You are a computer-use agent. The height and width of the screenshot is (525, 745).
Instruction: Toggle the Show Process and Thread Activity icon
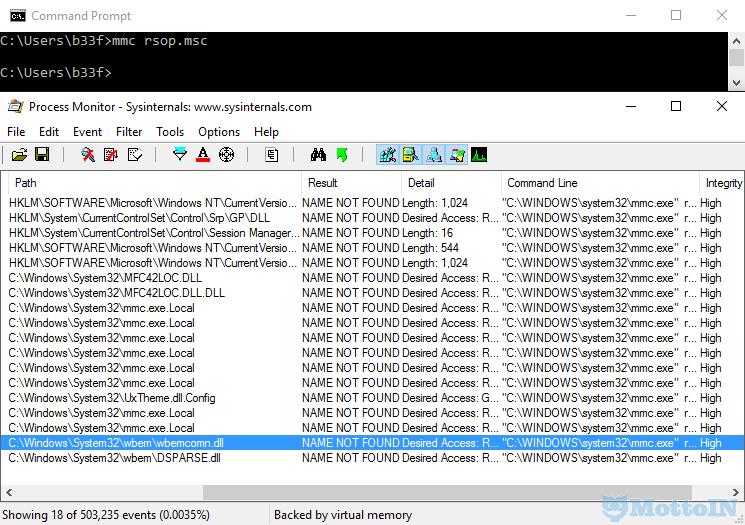pyautogui.click(x=457, y=155)
